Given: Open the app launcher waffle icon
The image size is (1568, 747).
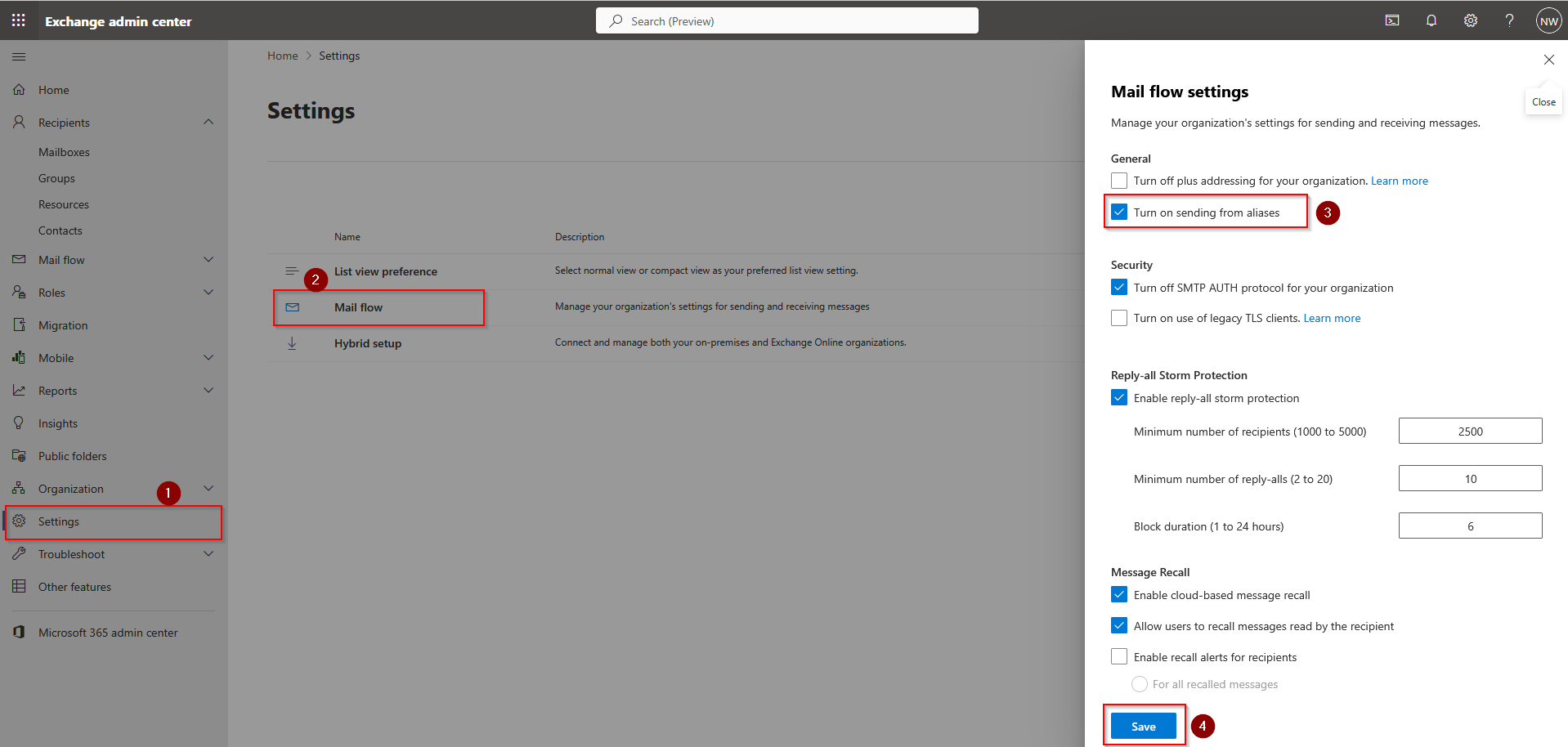Looking at the screenshot, I should tap(19, 20).
